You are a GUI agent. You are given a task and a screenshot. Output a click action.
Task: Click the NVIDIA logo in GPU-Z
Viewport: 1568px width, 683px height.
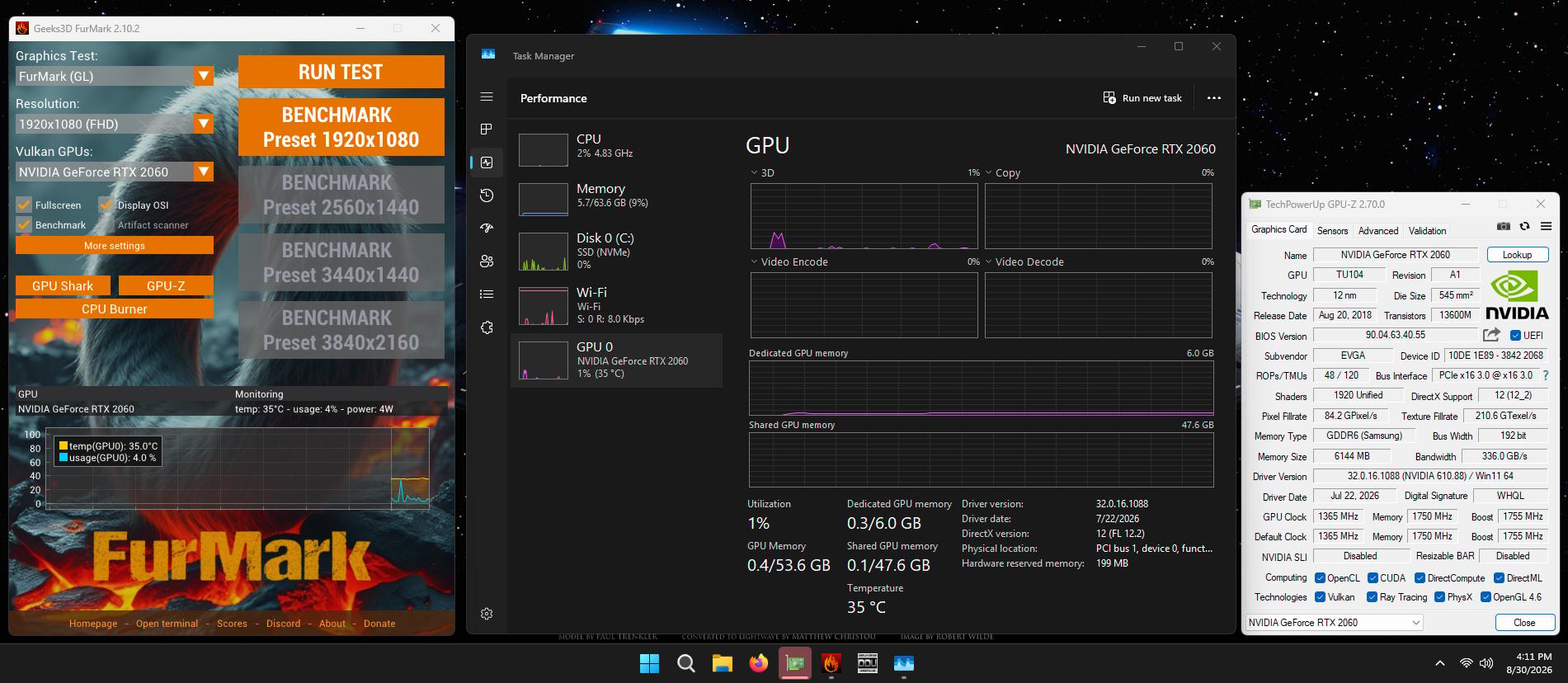(1517, 294)
